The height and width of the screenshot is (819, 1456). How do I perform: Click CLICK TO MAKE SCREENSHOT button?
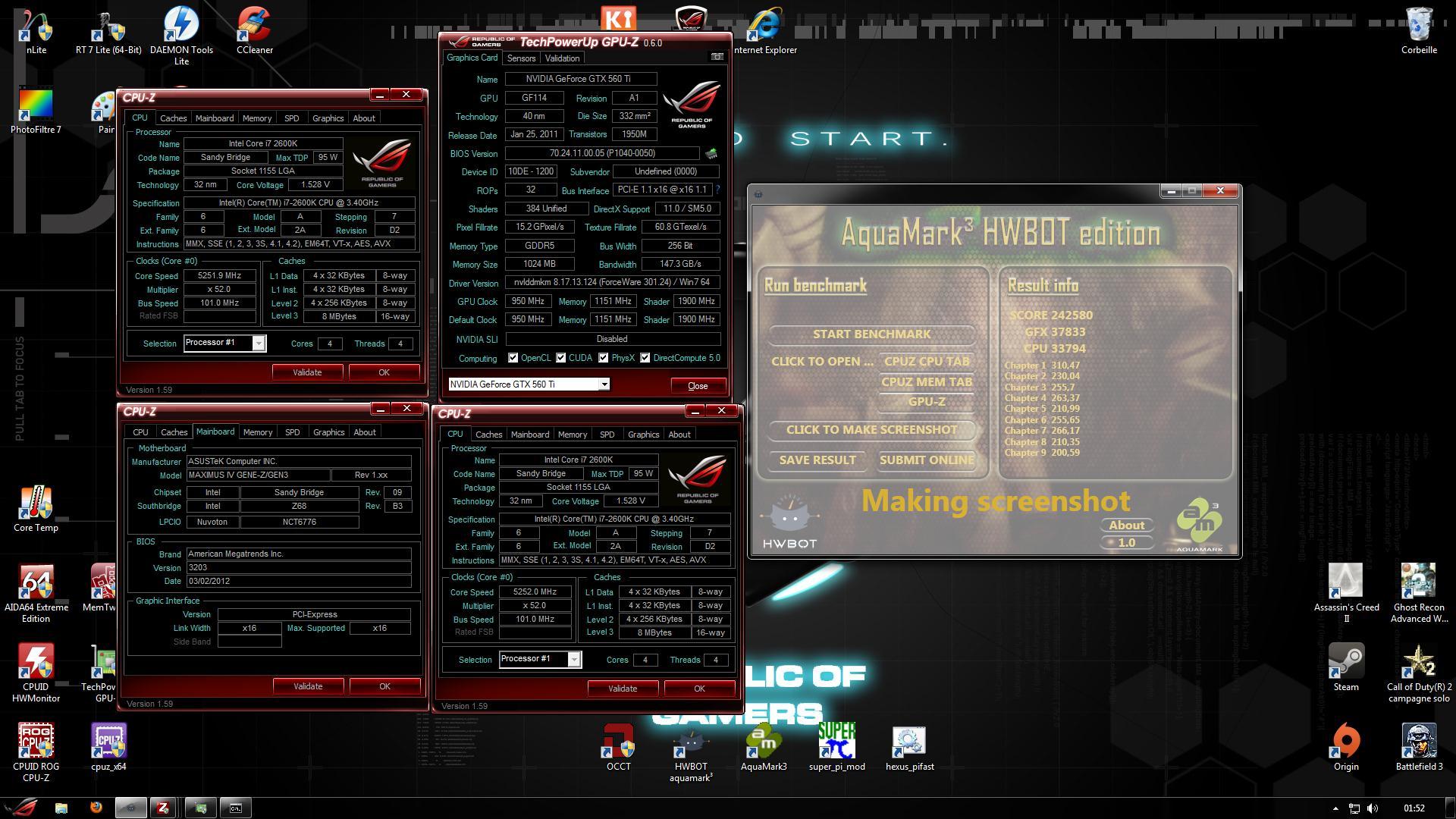pyautogui.click(x=871, y=430)
